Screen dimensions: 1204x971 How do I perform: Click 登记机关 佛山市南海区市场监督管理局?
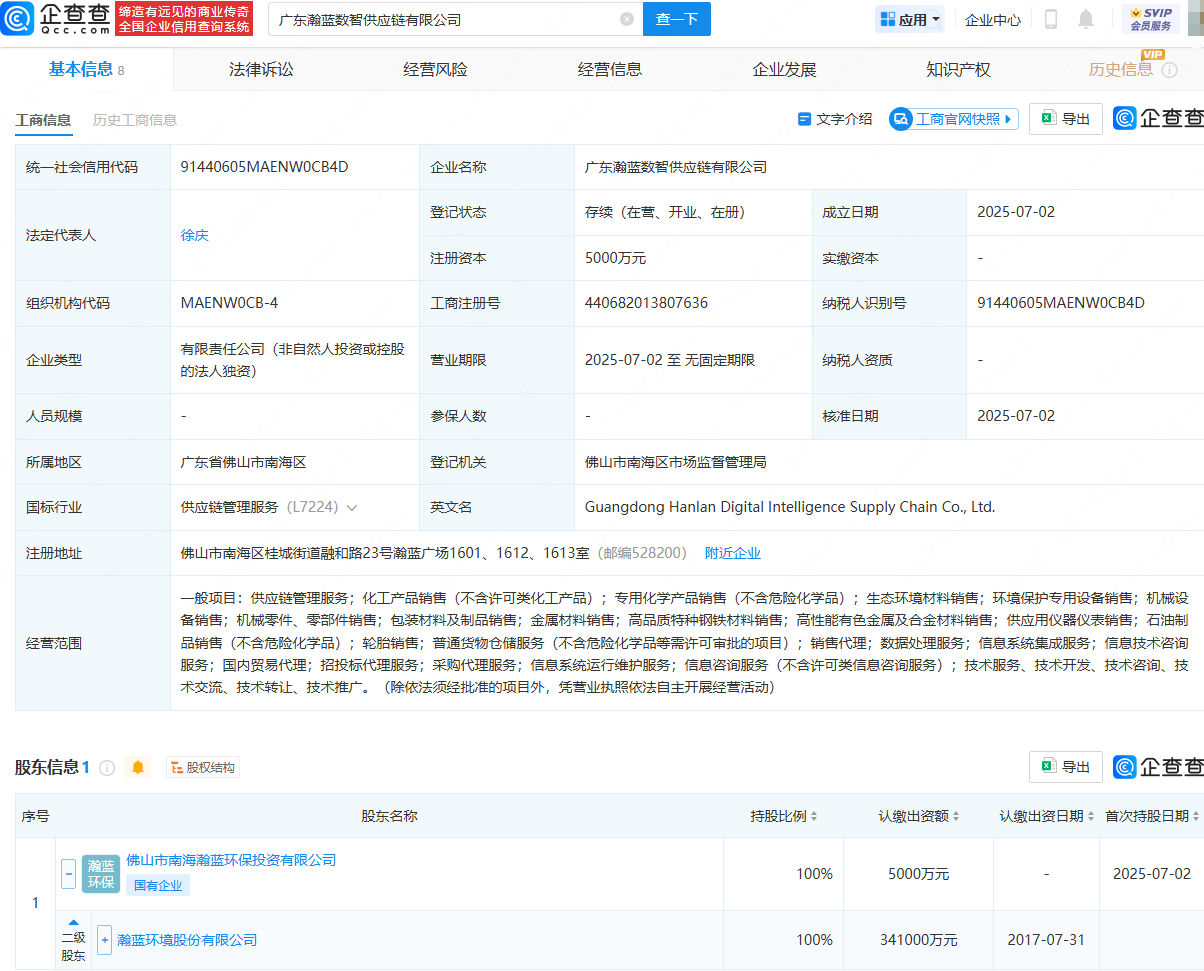[x=675, y=462]
